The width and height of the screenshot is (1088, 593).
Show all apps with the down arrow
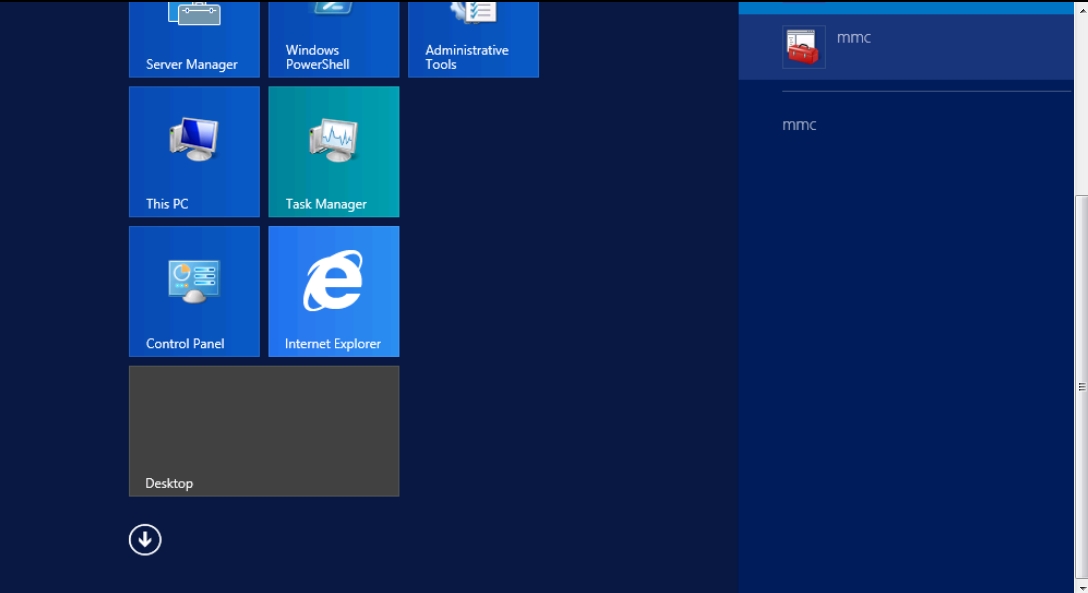(145, 540)
